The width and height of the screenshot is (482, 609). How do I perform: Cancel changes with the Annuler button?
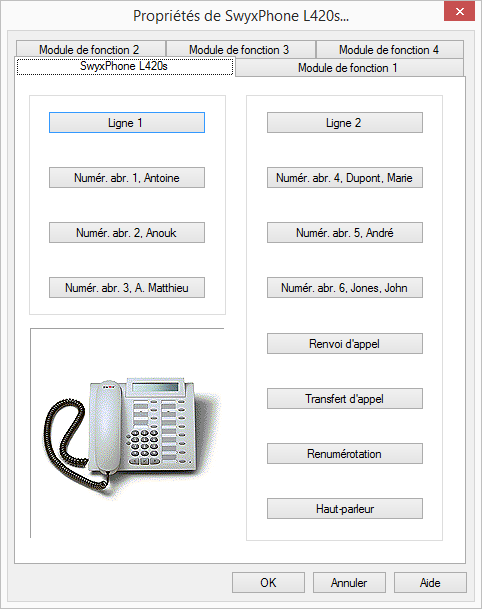349,583
